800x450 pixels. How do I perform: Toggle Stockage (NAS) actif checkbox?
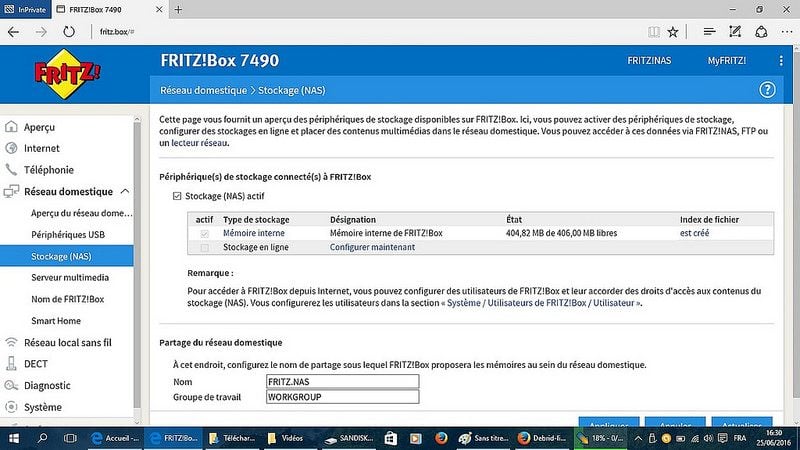point(177,196)
